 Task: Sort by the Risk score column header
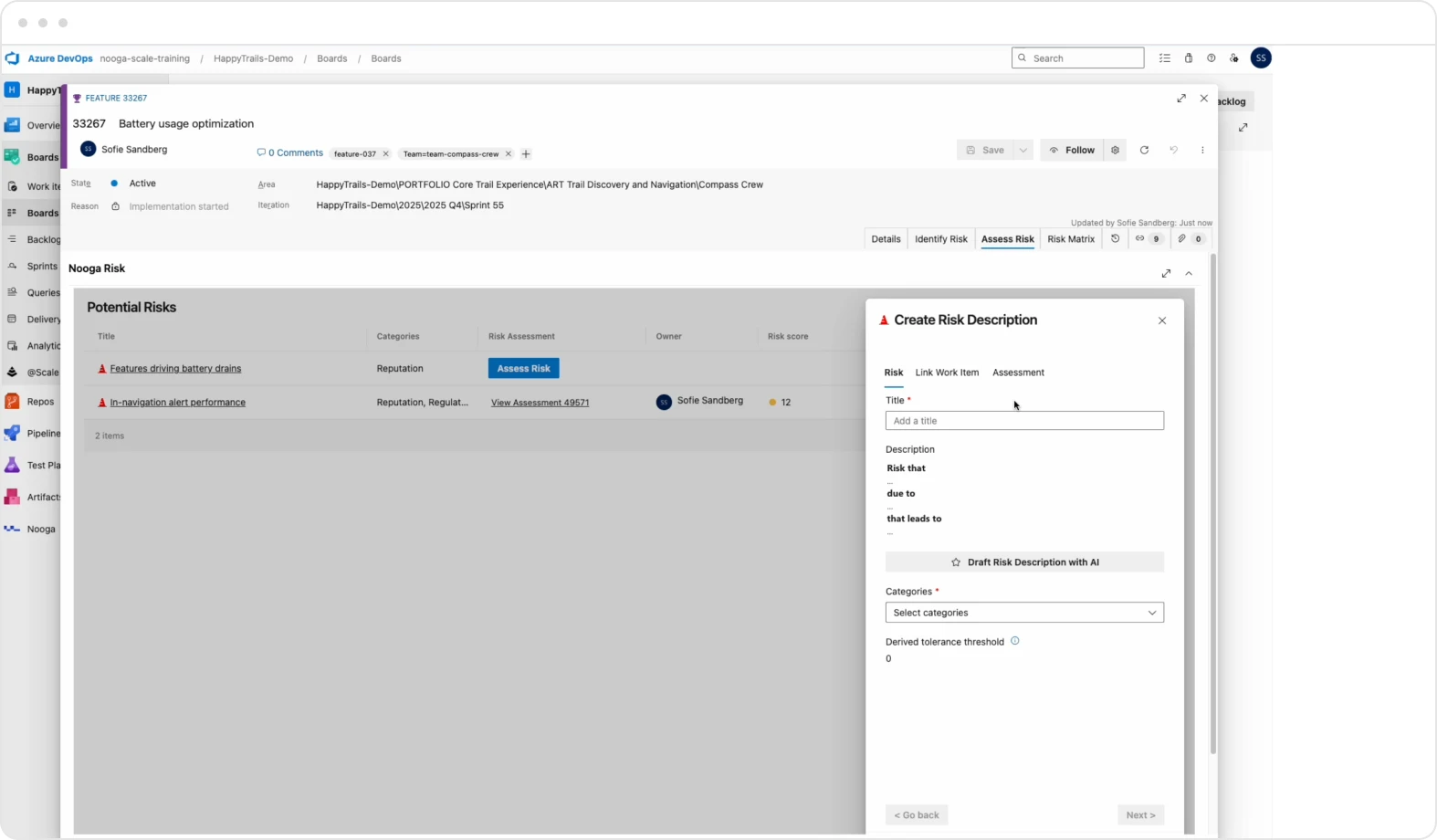point(788,337)
